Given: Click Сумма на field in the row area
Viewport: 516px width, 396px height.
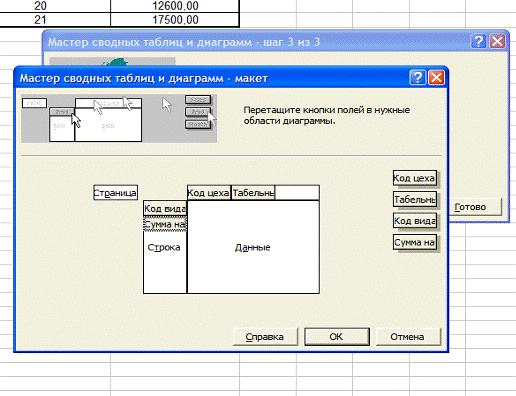Looking at the screenshot, I should (165, 224).
